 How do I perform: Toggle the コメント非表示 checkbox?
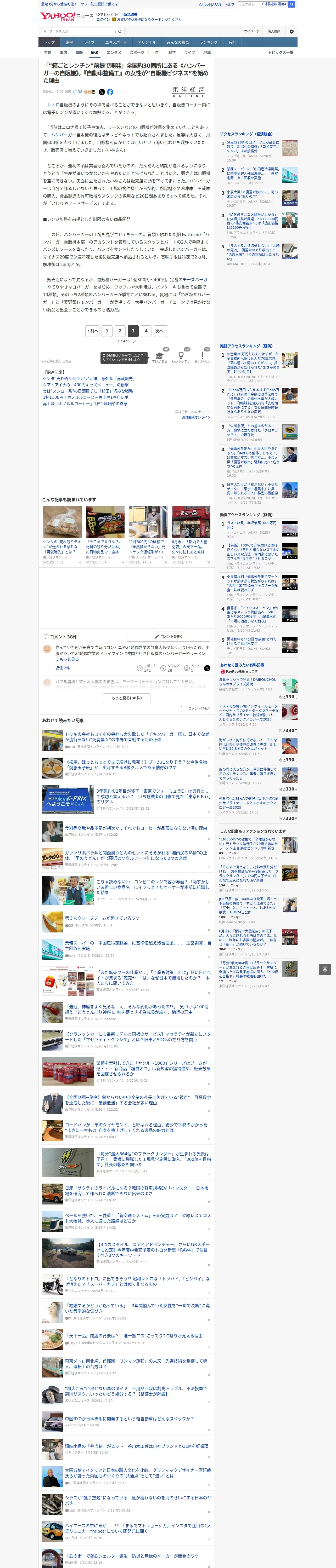tap(183, 708)
